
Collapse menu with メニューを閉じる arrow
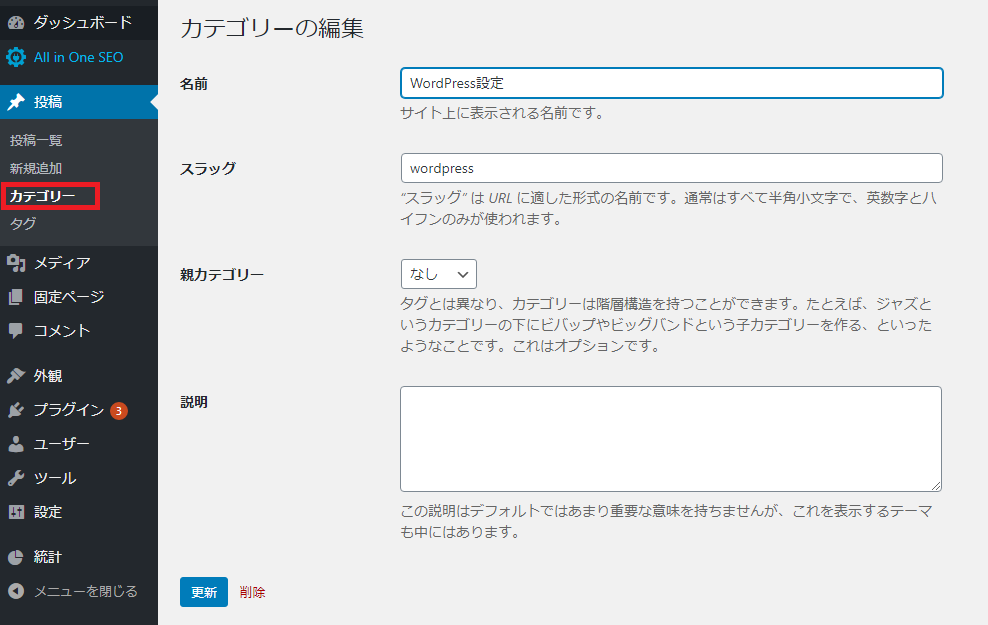point(16,591)
